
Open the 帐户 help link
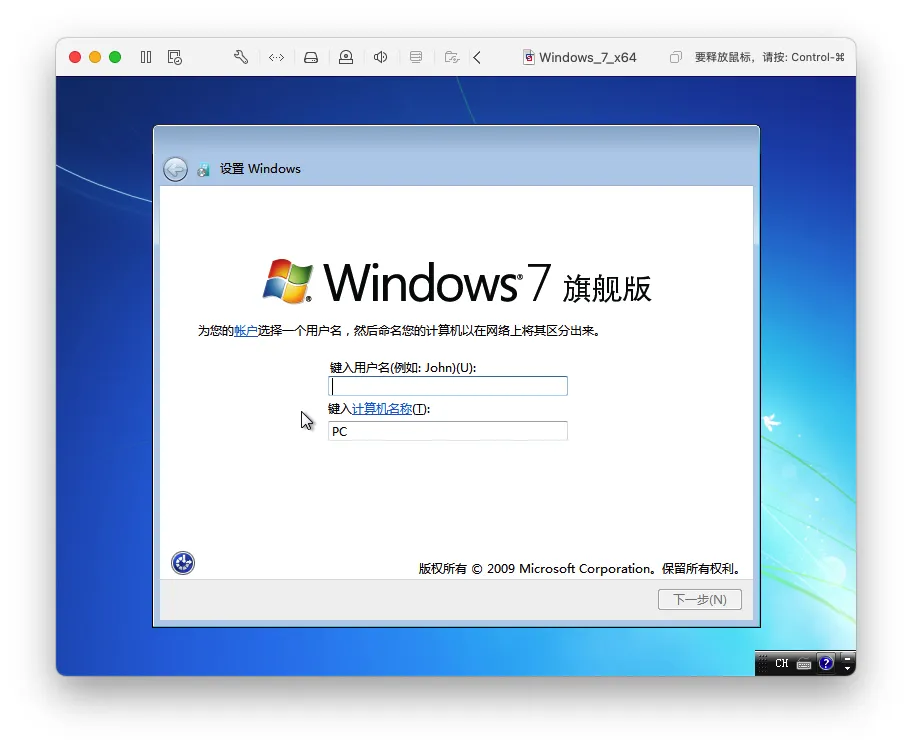245,330
